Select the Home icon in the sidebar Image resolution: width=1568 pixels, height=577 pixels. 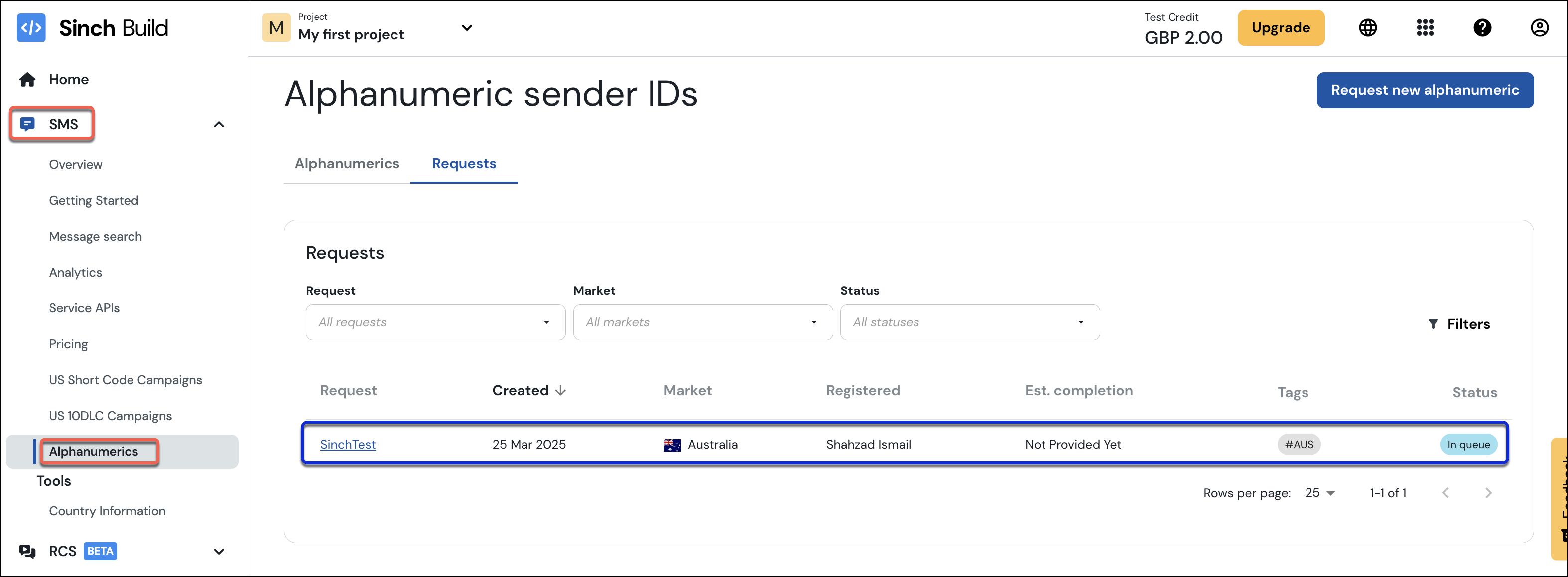(27, 79)
